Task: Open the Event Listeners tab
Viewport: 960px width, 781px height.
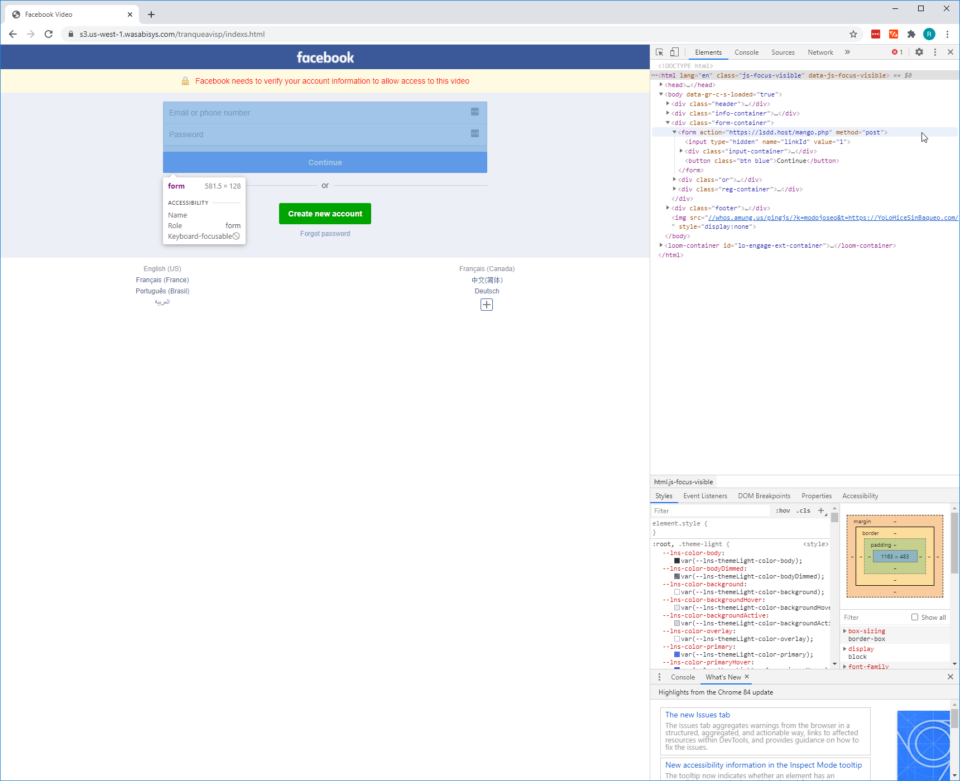Action: click(705, 496)
